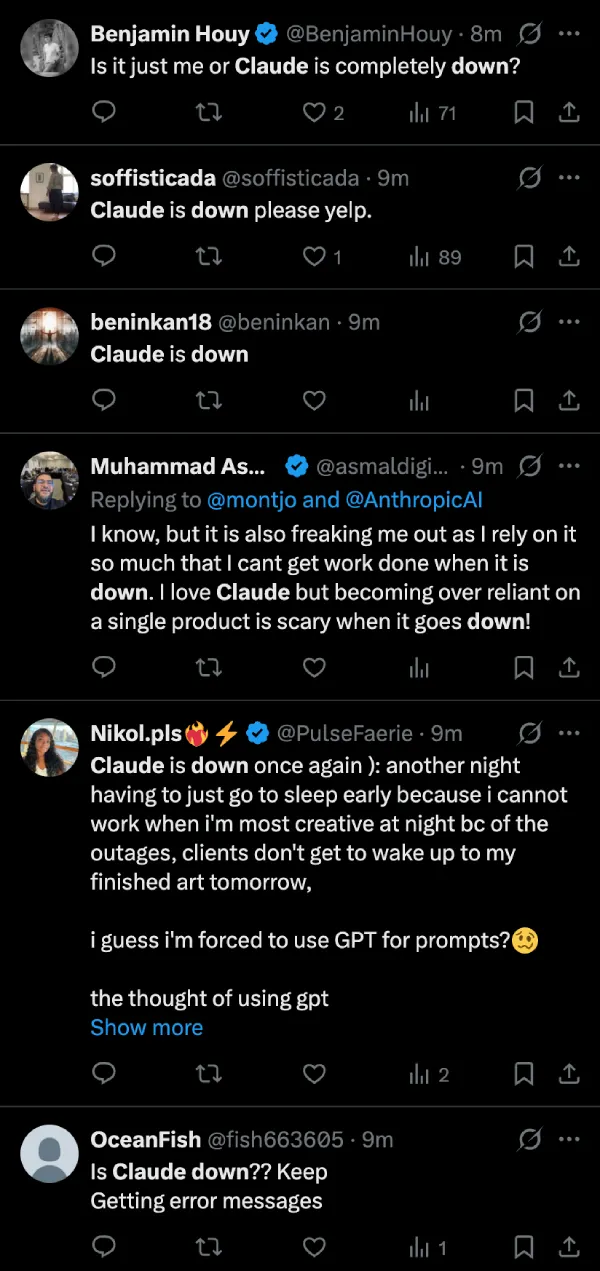The height and width of the screenshot is (1271, 600).
Task: Open Grok actions on soffisticada's tweet
Action: [530, 178]
